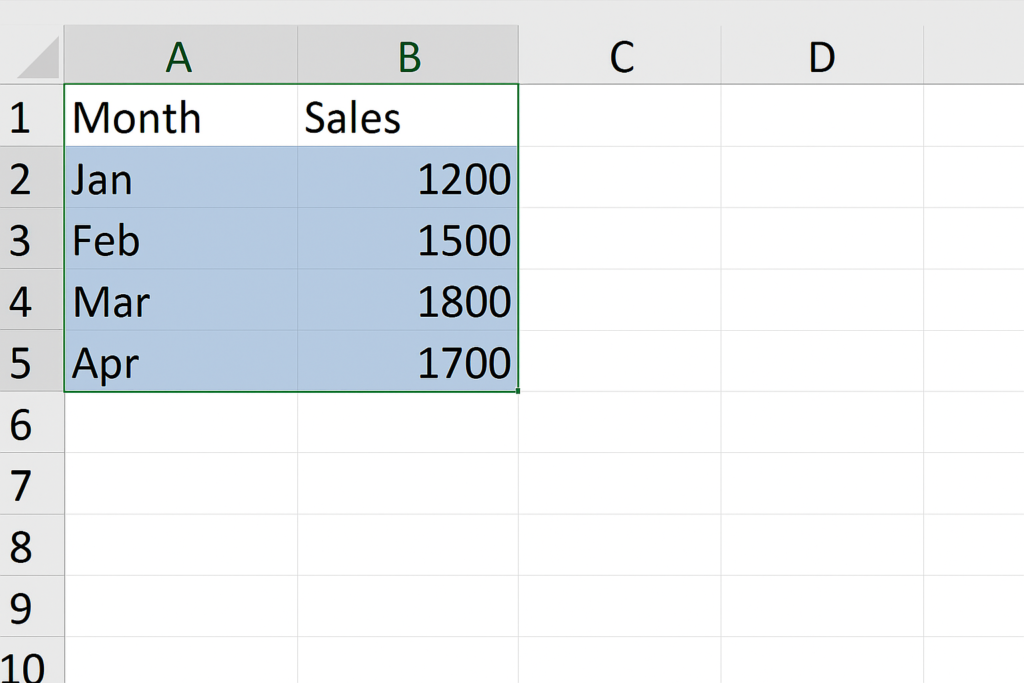This screenshot has height=683, width=1024.
Task: Select empty cell D3
Action: point(822,238)
